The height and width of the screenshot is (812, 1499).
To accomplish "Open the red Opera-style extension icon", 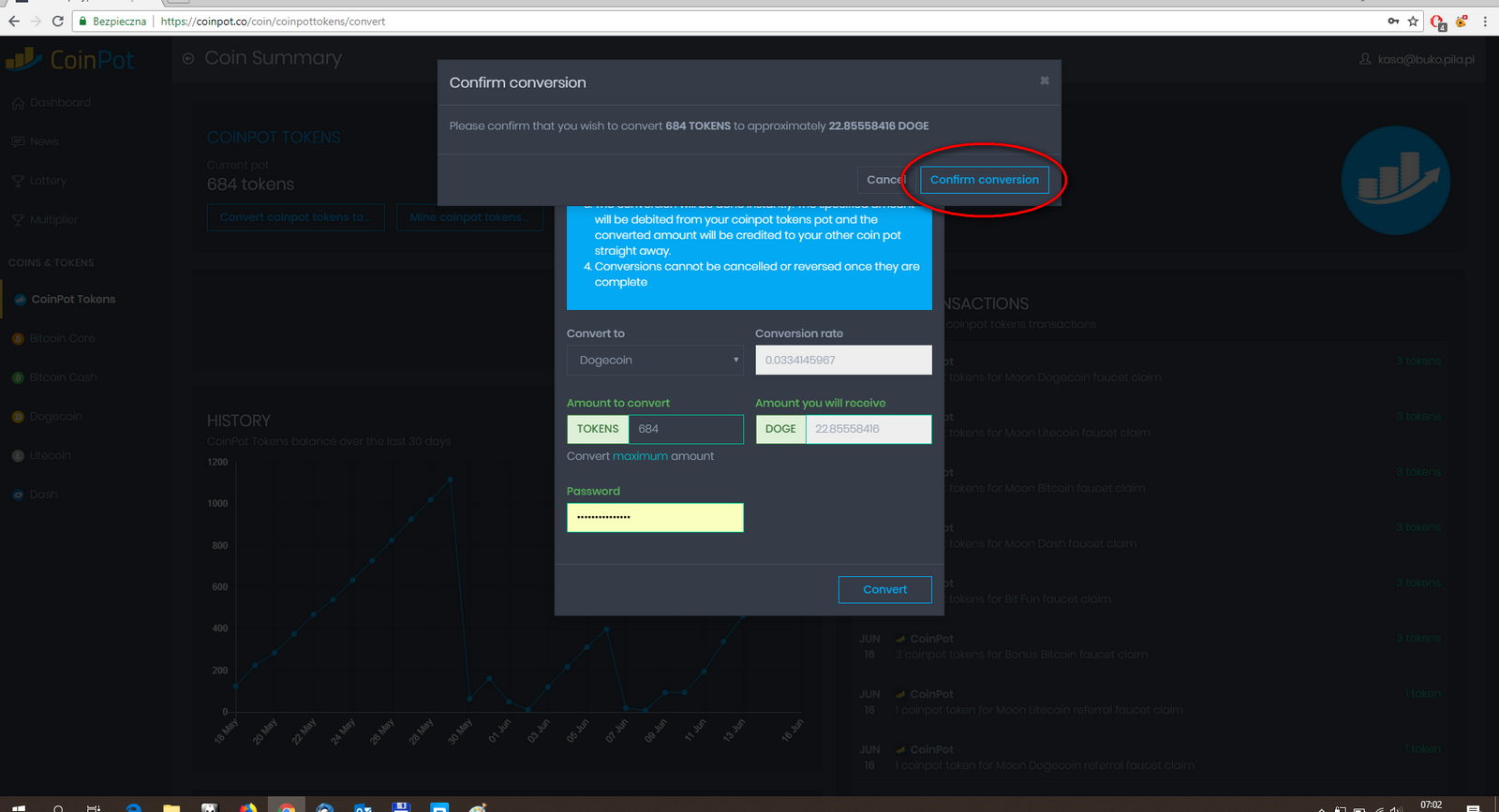I will pos(1438,22).
